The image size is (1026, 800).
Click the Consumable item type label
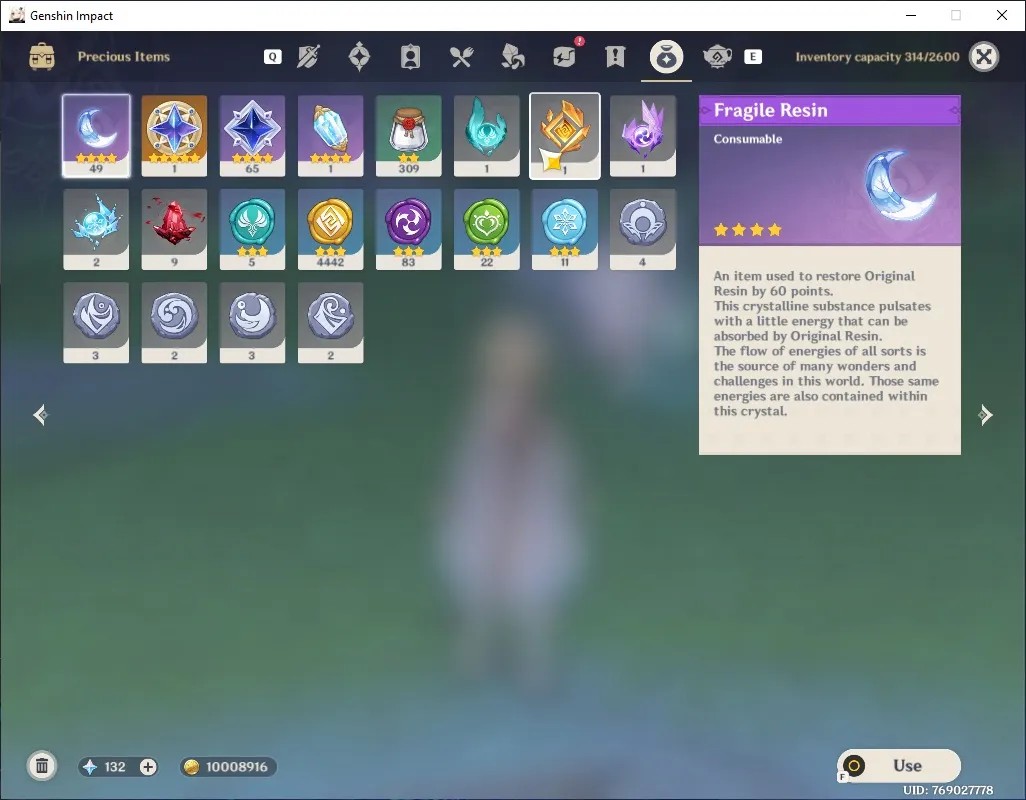(x=748, y=139)
